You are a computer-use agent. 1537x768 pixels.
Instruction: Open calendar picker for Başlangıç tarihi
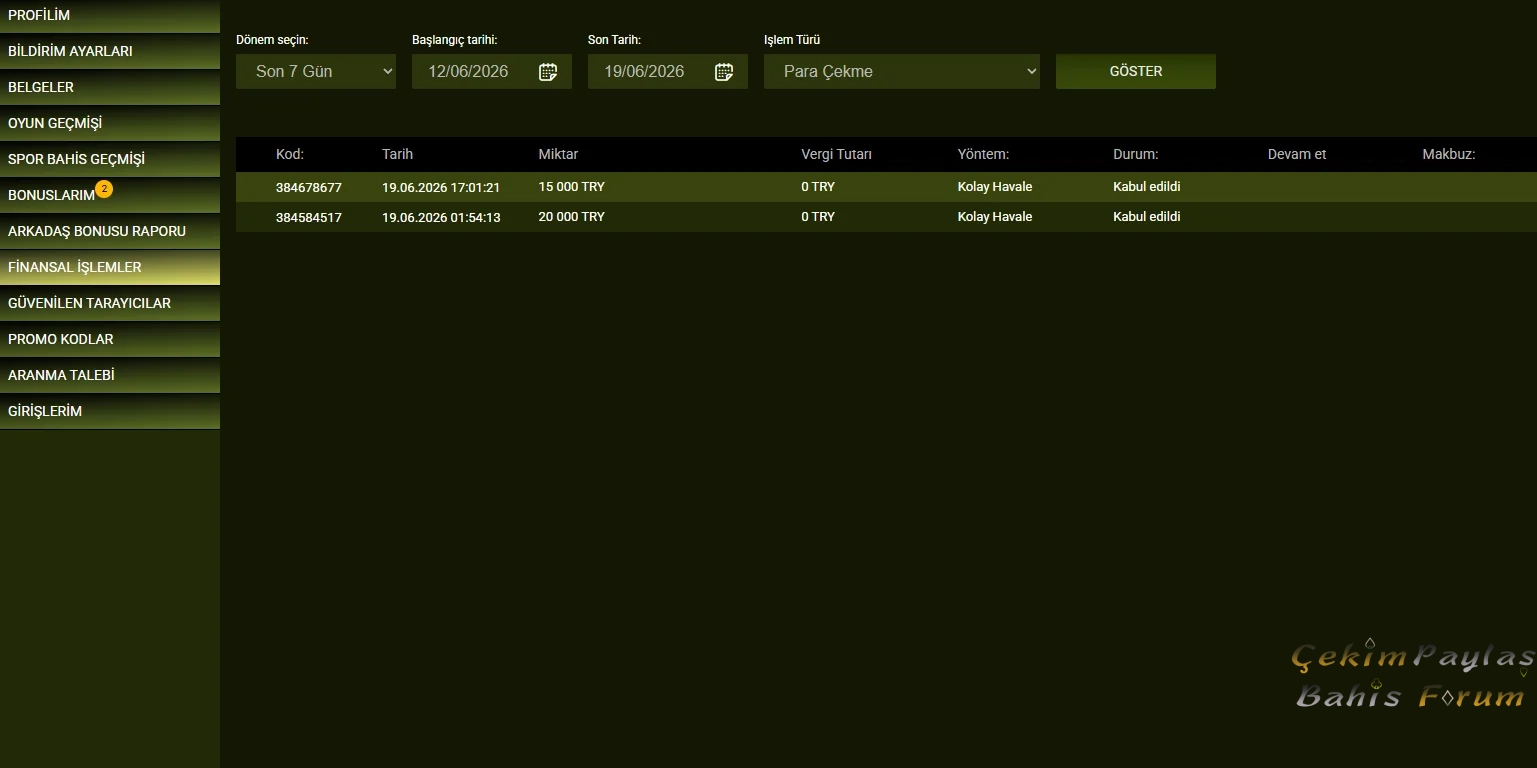[548, 72]
